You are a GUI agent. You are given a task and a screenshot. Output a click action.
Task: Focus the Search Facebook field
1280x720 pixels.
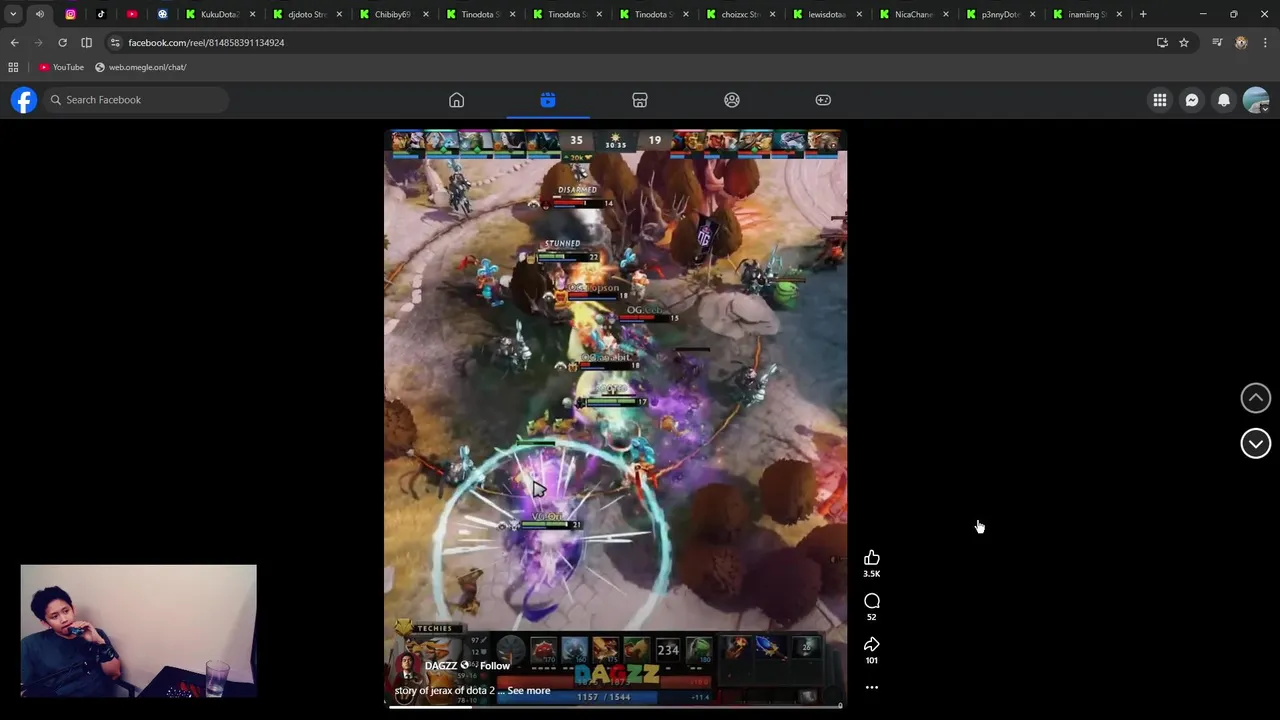(x=135, y=100)
